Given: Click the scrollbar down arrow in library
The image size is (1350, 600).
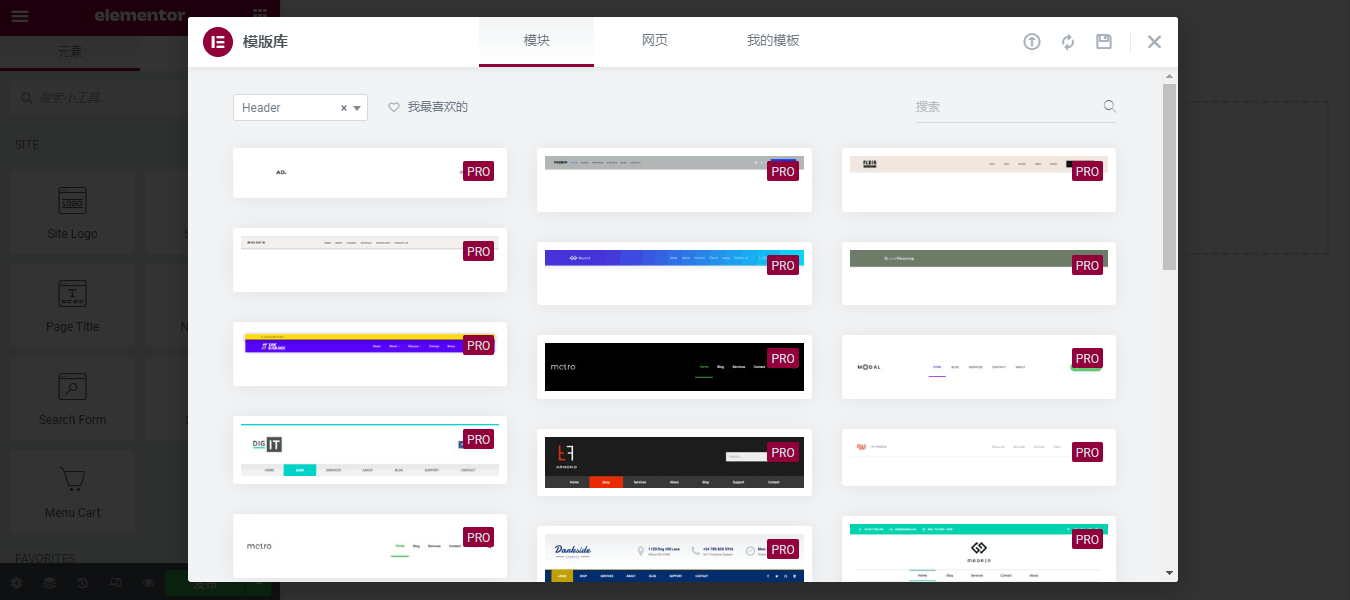Looking at the screenshot, I should coord(1169,573).
